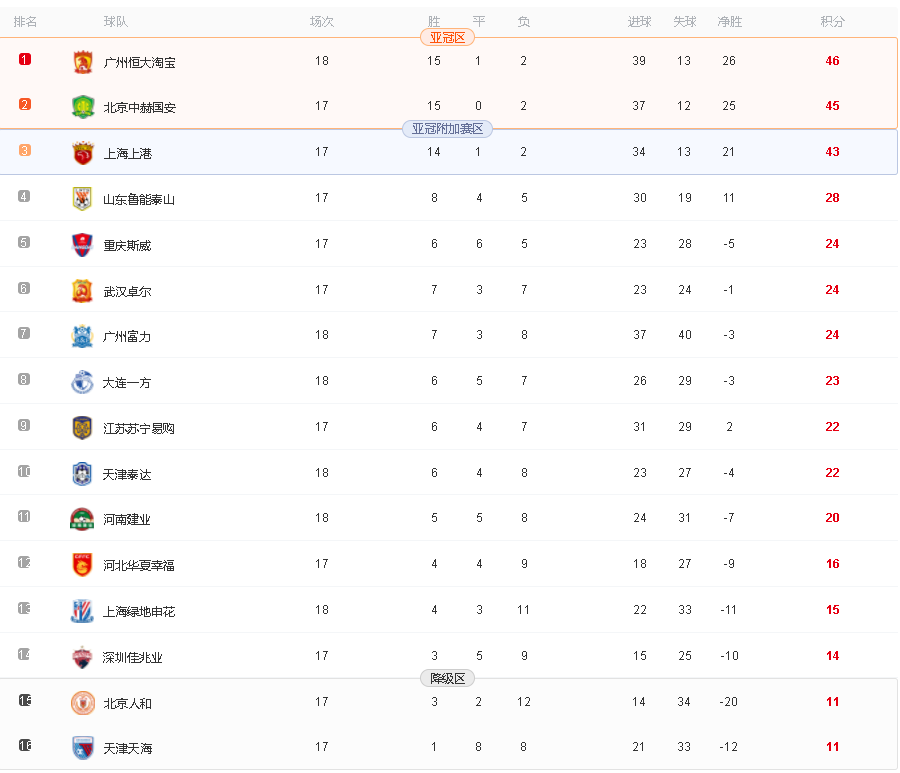Image resolution: width=900 pixels, height=773 pixels.
Task: Click the 山东鲁能泰山 team crest
Action: click(82, 199)
